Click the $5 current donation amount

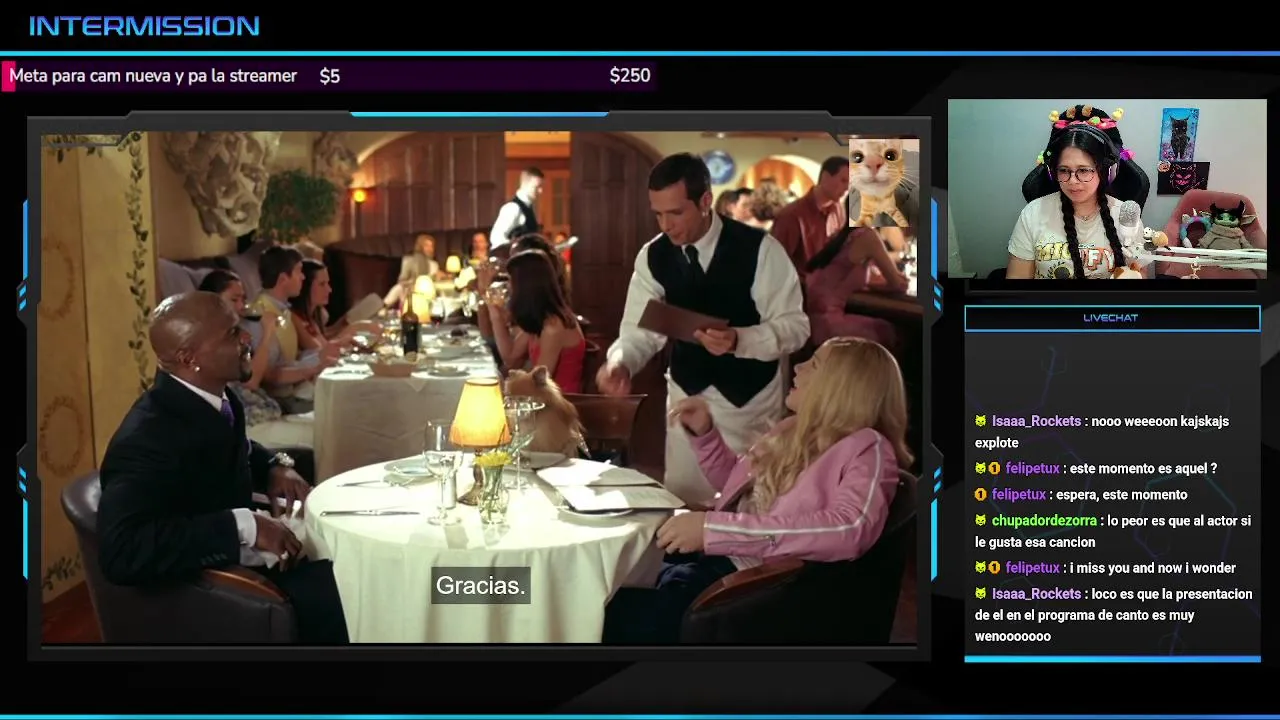point(330,76)
